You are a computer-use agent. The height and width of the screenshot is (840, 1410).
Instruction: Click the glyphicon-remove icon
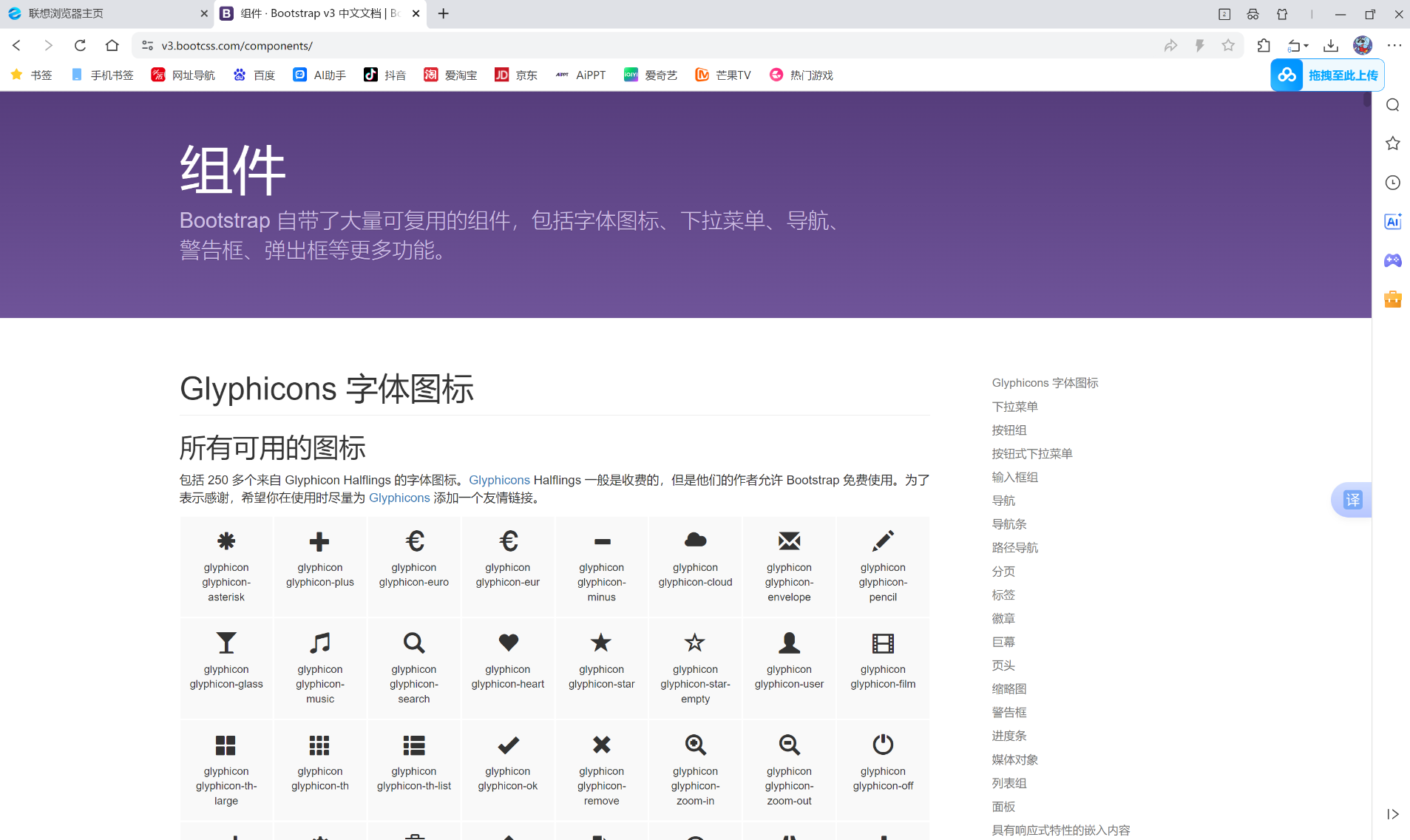coord(602,745)
